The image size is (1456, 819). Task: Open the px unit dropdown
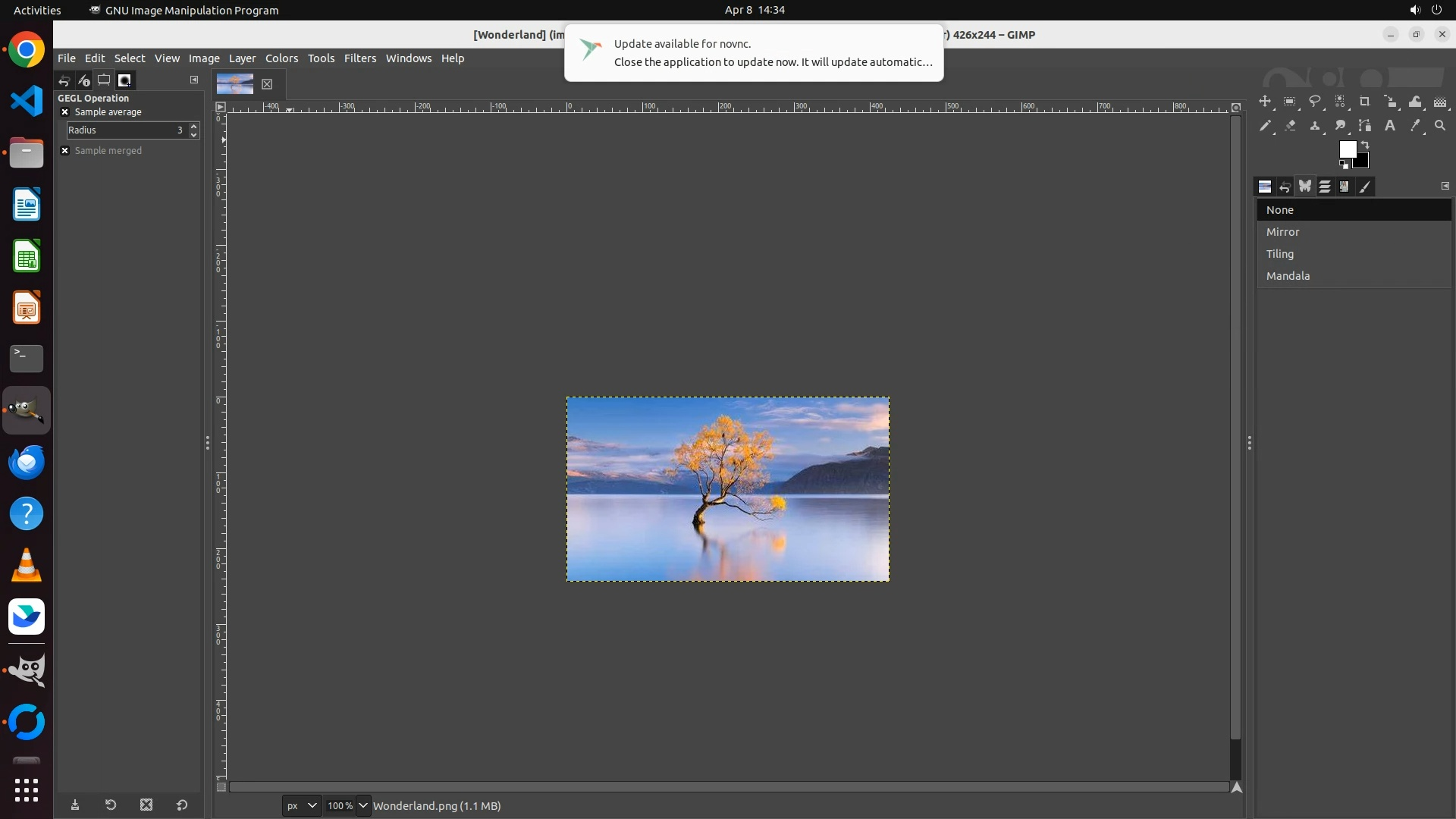click(x=301, y=805)
